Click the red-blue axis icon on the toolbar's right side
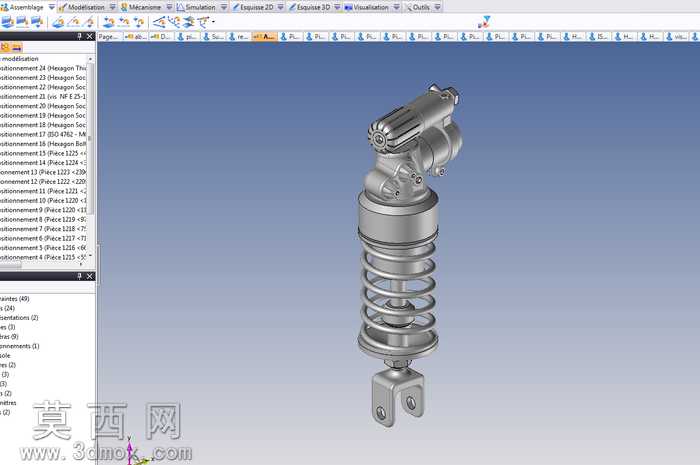The image size is (700, 465). pos(484,22)
